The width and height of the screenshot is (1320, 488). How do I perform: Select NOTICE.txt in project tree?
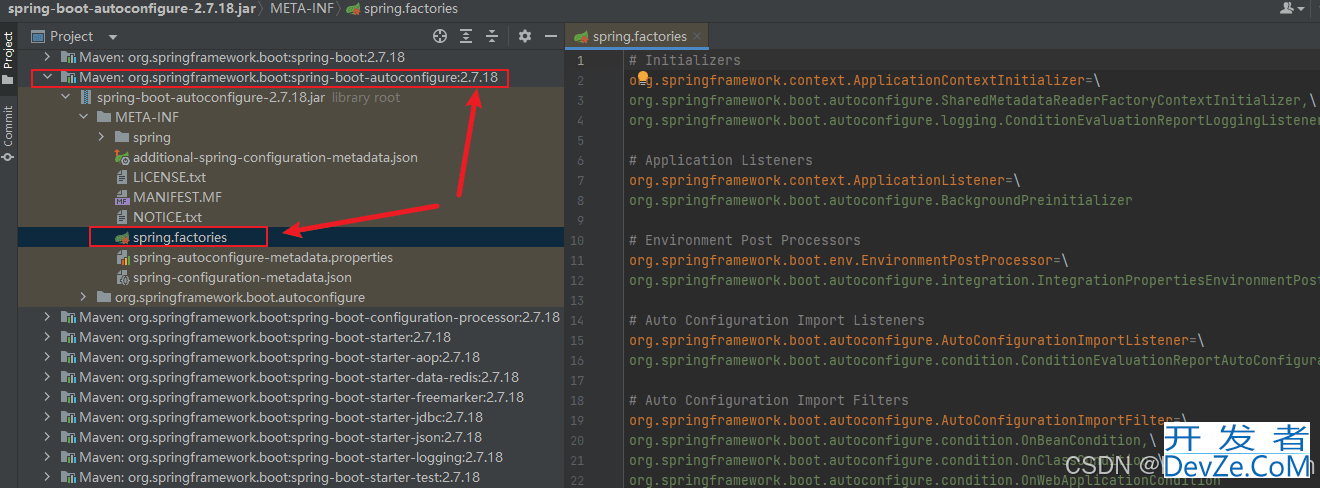[x=167, y=217]
